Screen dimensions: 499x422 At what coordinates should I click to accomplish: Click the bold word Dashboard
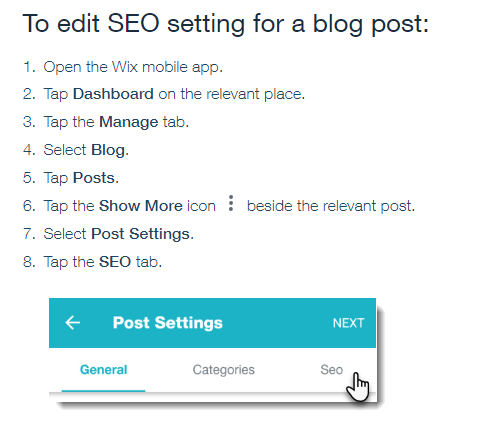[x=113, y=94]
